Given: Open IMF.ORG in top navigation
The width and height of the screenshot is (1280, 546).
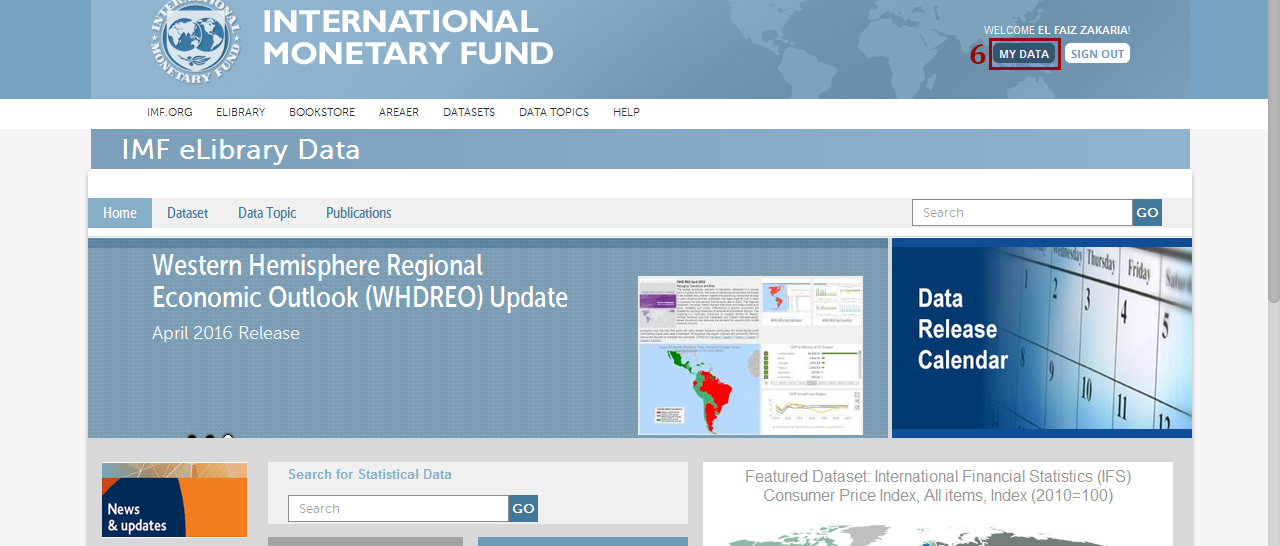Looking at the screenshot, I should coord(170,112).
